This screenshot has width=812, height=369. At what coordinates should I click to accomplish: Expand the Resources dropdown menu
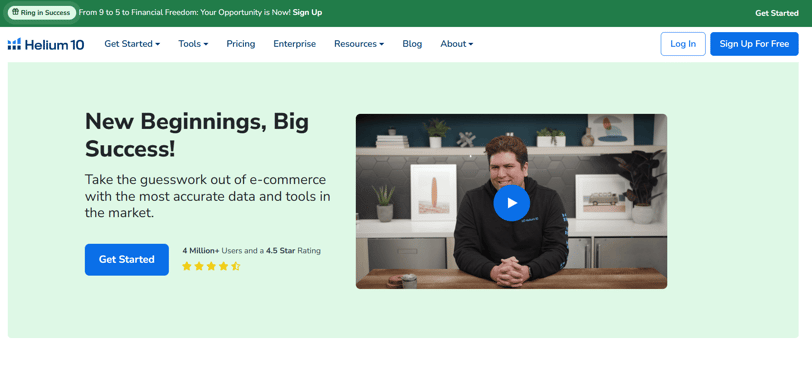click(x=359, y=44)
